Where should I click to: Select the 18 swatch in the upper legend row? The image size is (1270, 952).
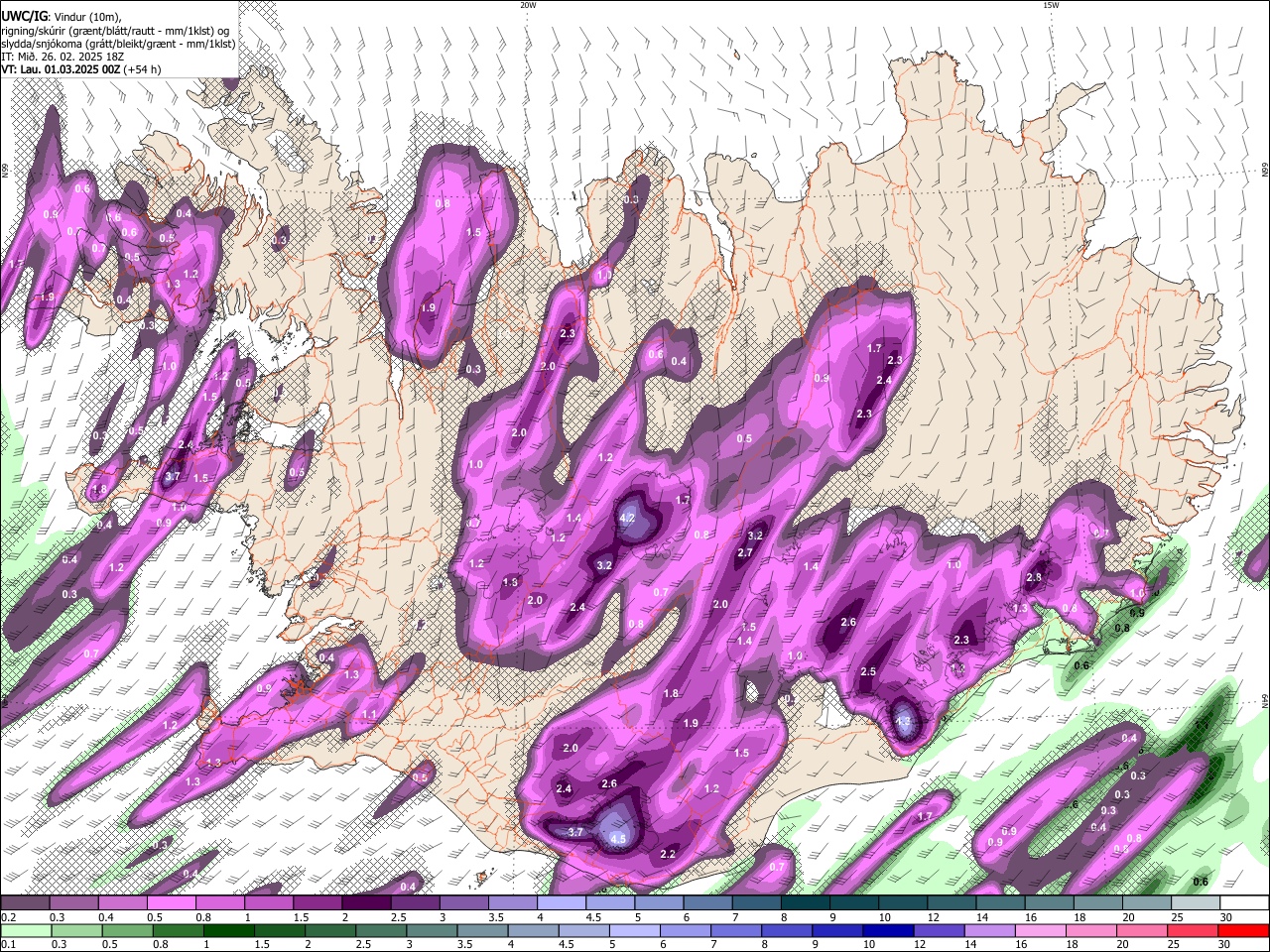[1098, 903]
